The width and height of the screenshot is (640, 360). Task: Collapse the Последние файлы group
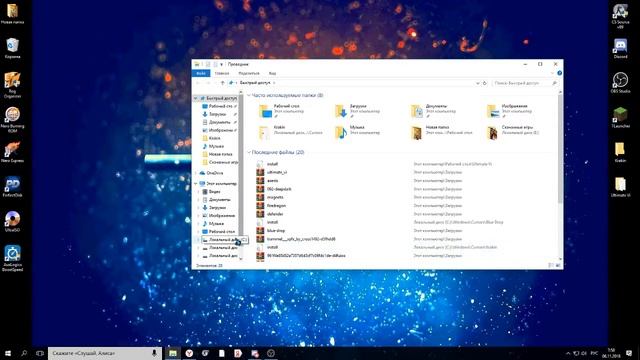(249, 152)
